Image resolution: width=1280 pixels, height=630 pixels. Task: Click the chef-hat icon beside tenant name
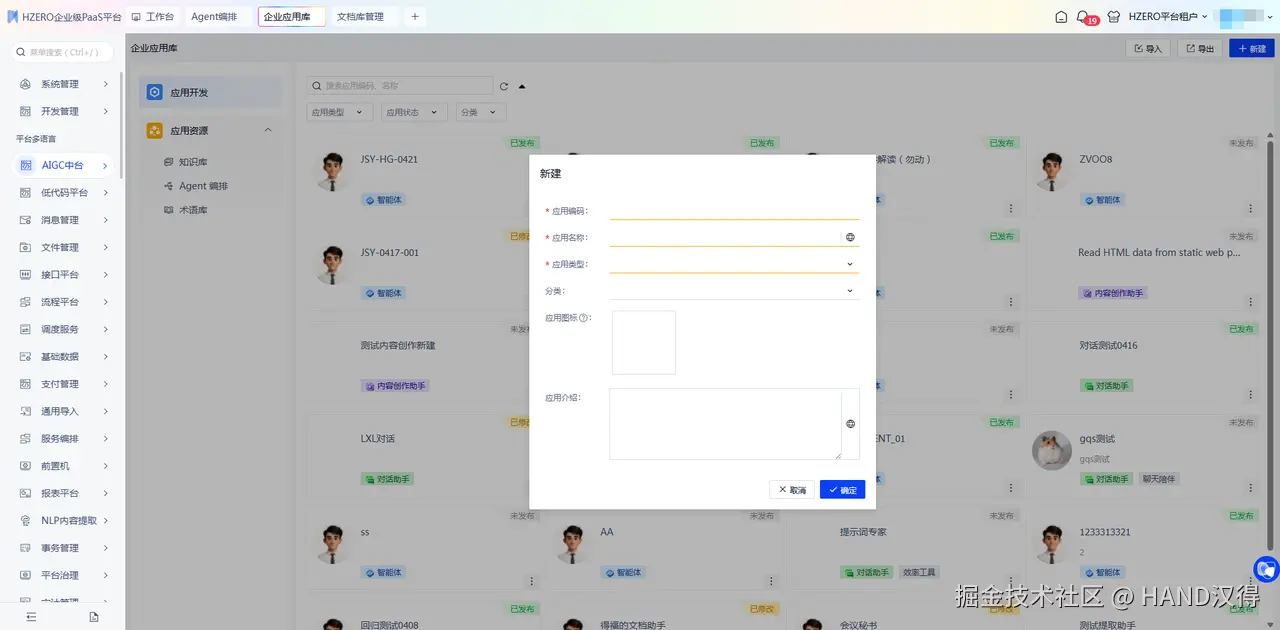pos(1113,17)
